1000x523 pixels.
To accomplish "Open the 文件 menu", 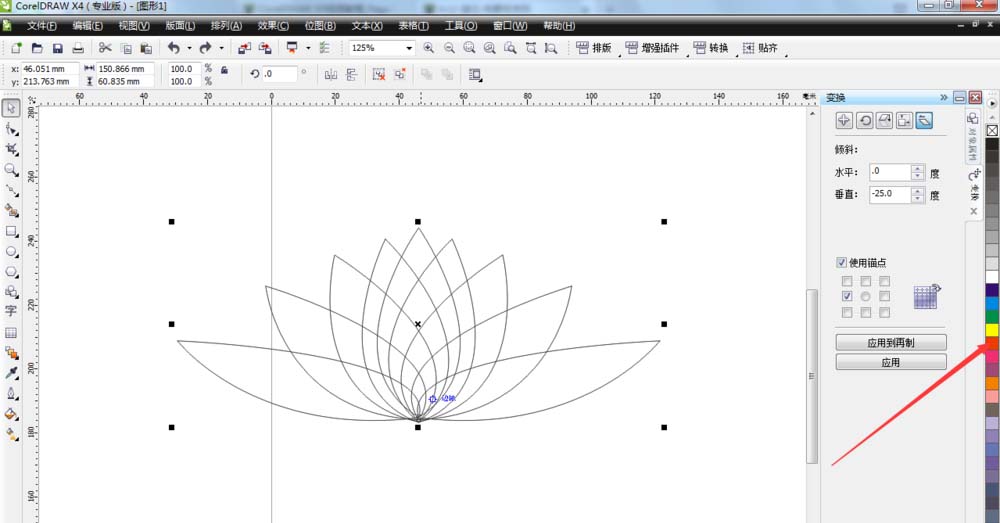I will (41, 26).
